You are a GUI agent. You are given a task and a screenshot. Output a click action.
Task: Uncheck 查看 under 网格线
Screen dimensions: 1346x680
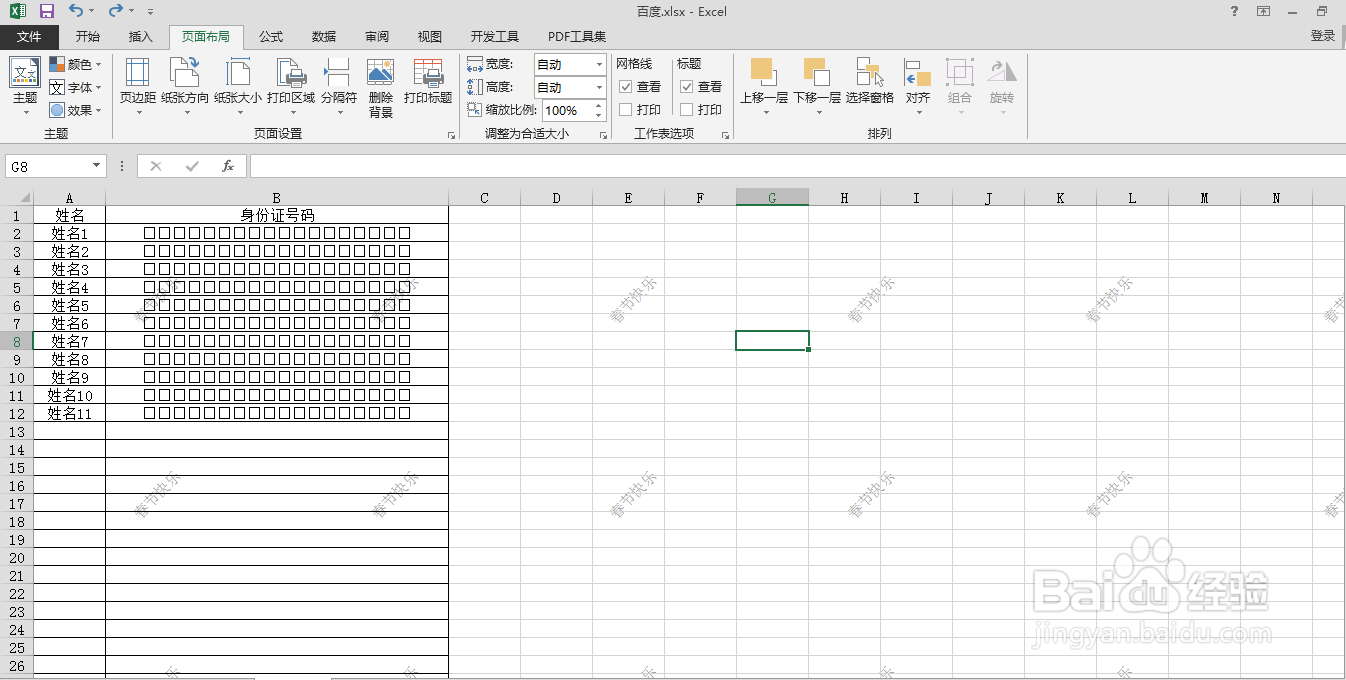coord(624,86)
